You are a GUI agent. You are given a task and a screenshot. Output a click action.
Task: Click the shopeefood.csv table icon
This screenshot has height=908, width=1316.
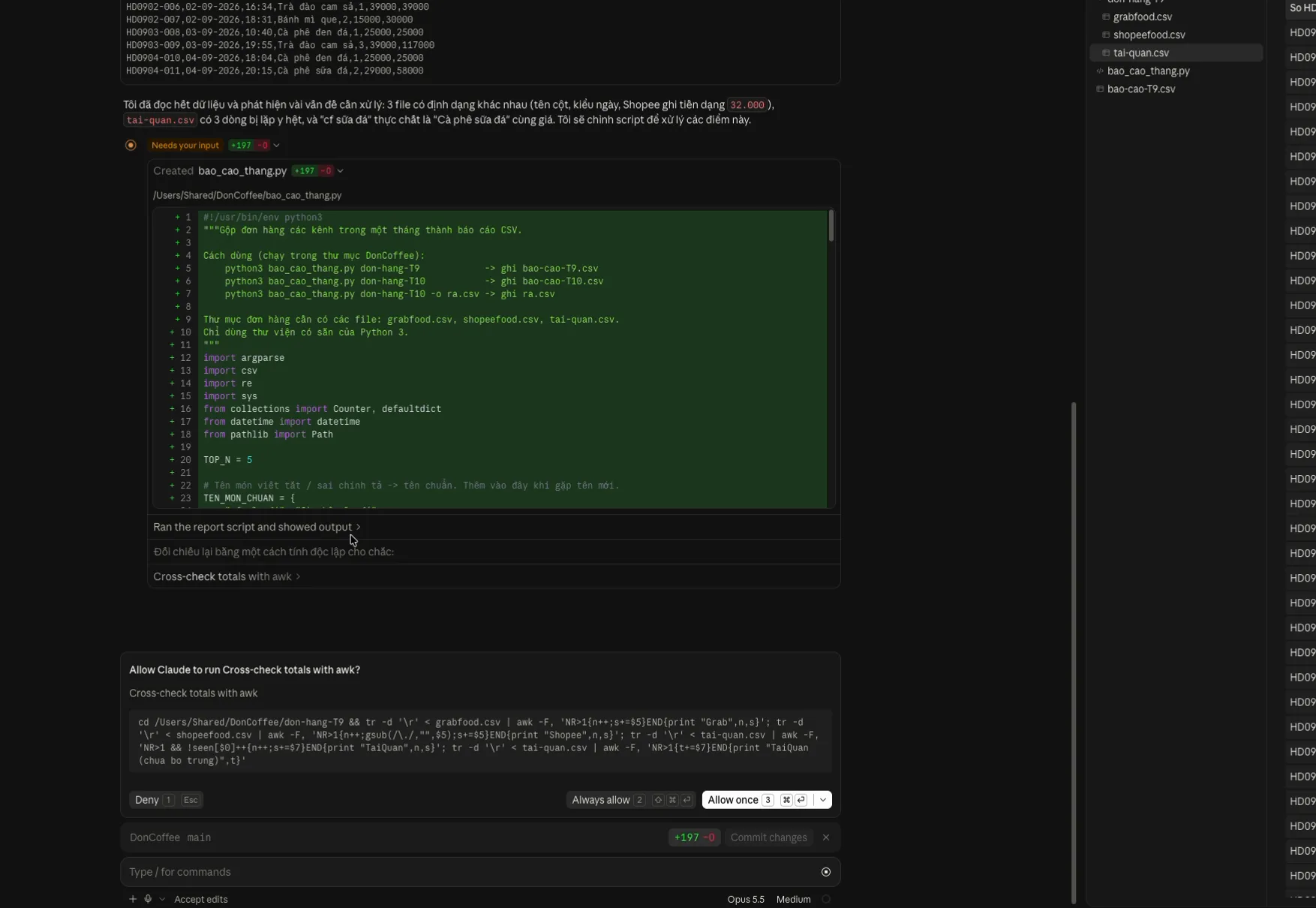click(1106, 35)
